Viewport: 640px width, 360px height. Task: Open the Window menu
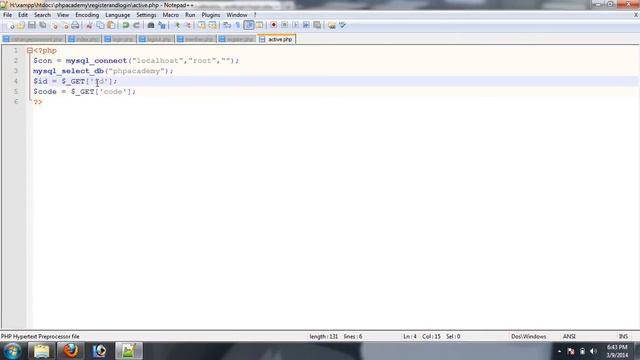[237, 15]
